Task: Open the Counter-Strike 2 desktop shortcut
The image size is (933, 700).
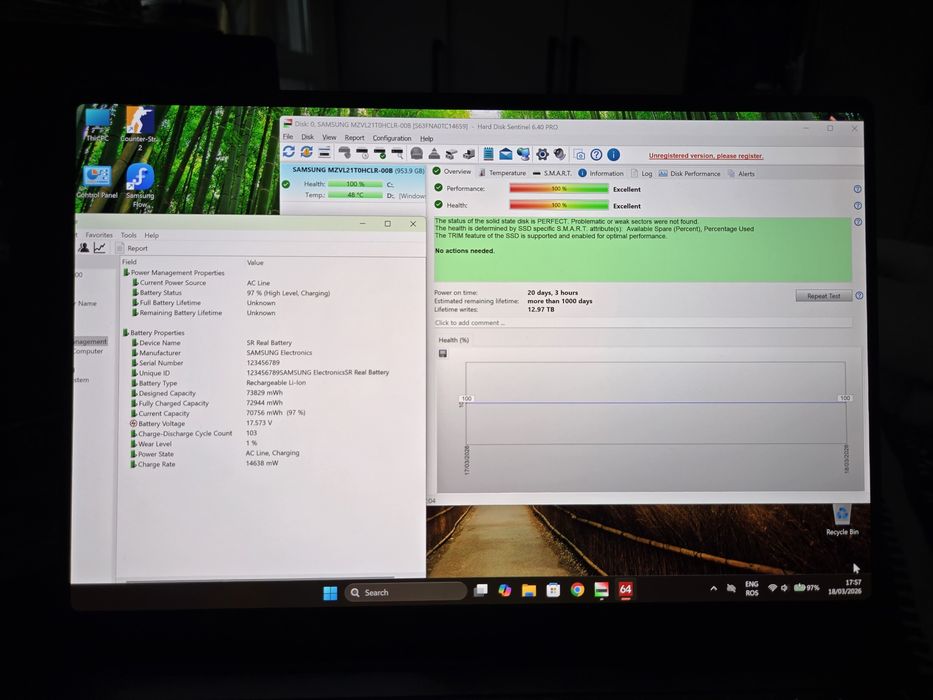Action: click(140, 129)
